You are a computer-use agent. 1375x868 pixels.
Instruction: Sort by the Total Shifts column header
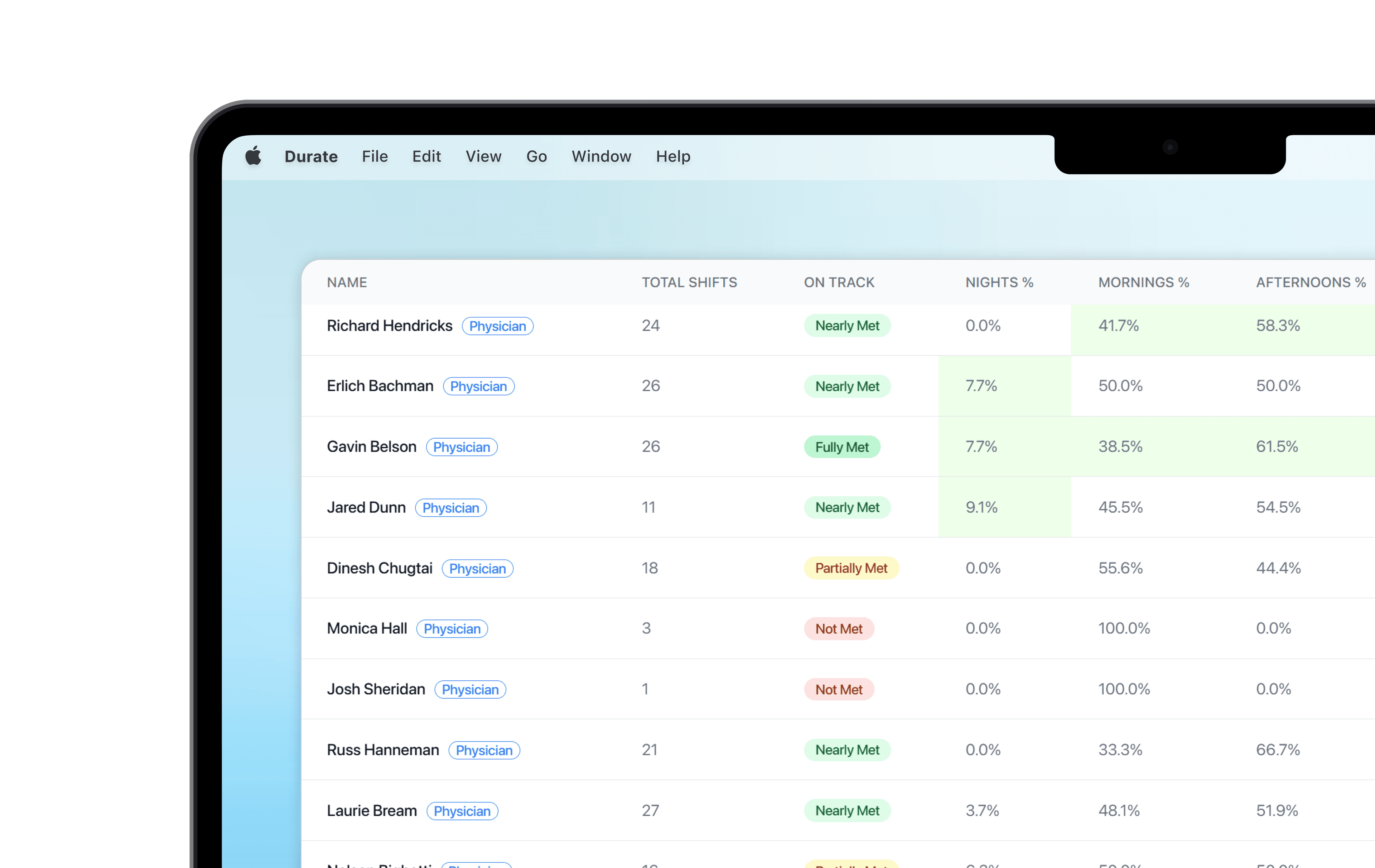tap(689, 282)
